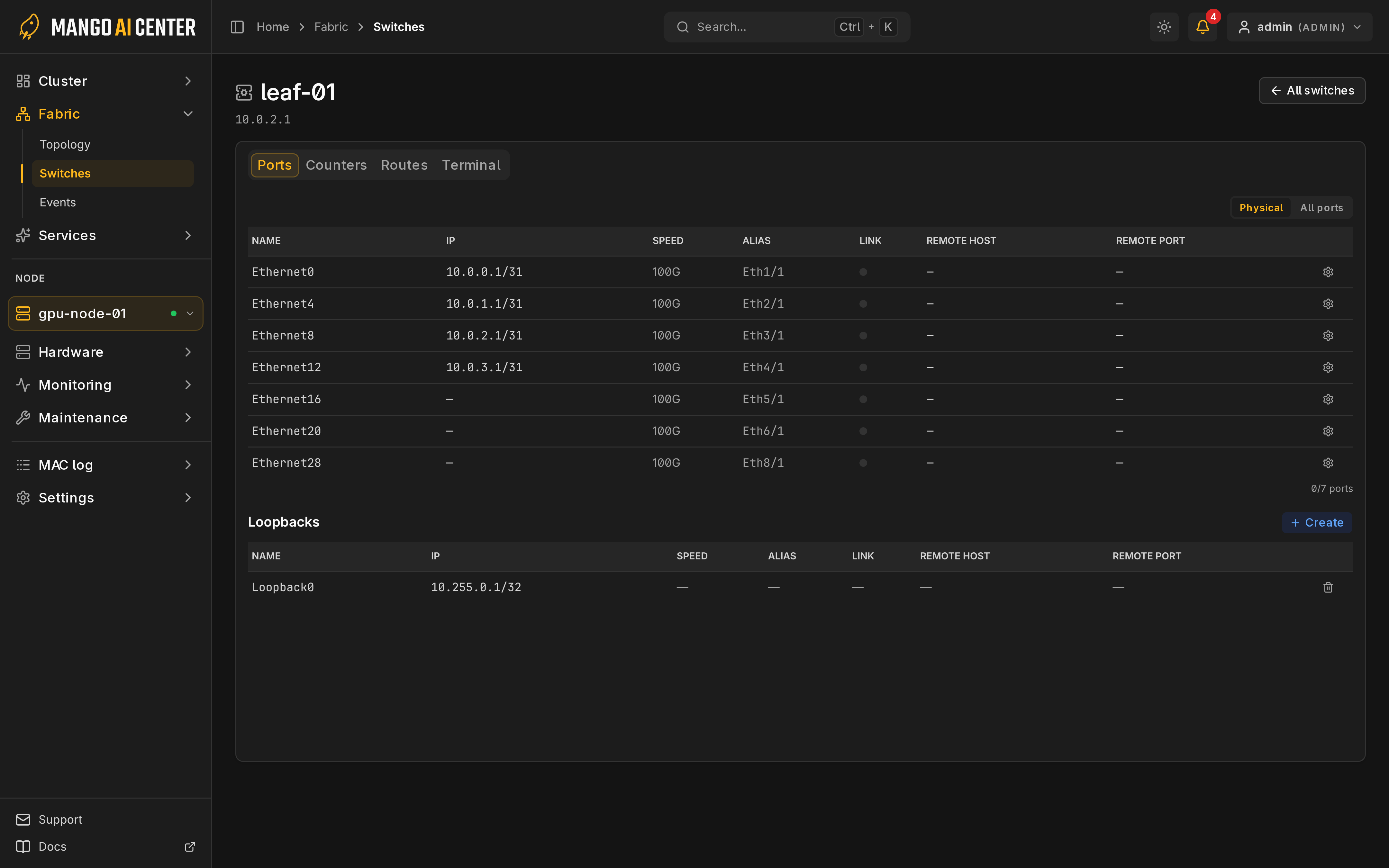The image size is (1389, 868).
Task: Open the admin user dropdown
Action: [x=1300, y=27]
